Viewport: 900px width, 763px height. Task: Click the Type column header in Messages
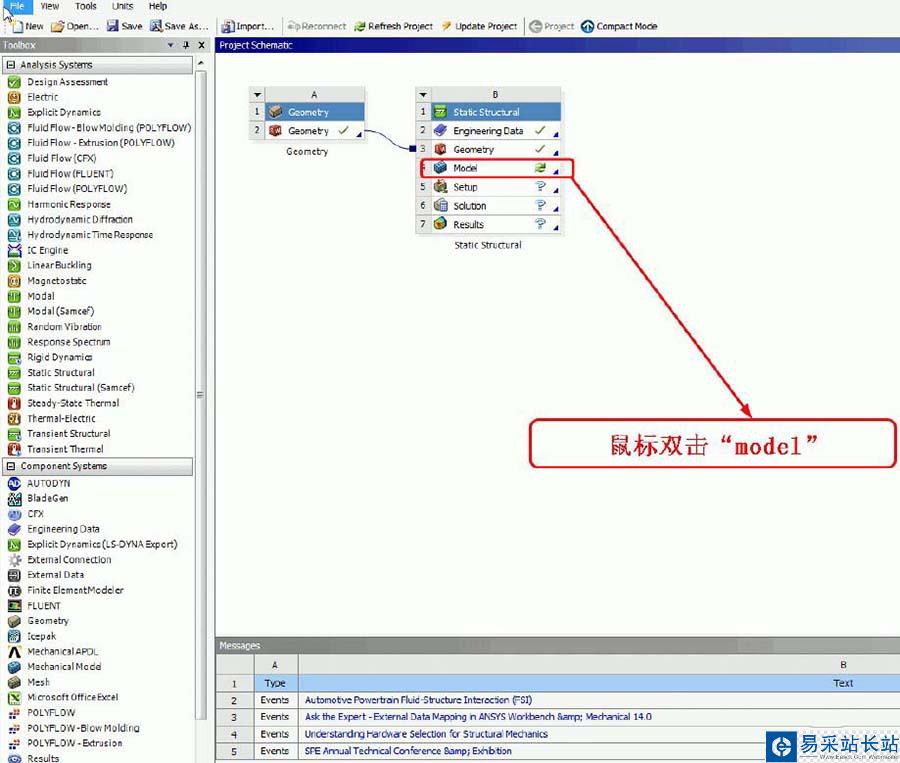point(275,683)
